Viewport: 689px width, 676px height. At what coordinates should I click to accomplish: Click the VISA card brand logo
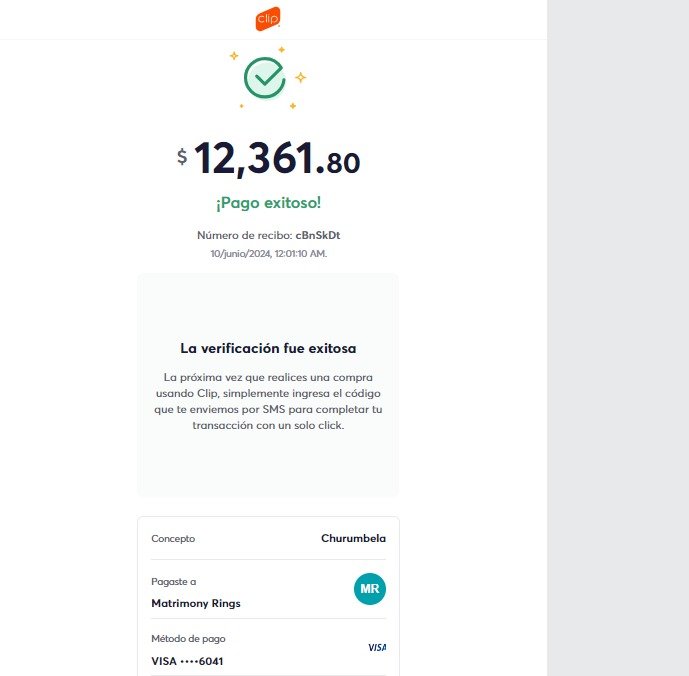tap(377, 647)
